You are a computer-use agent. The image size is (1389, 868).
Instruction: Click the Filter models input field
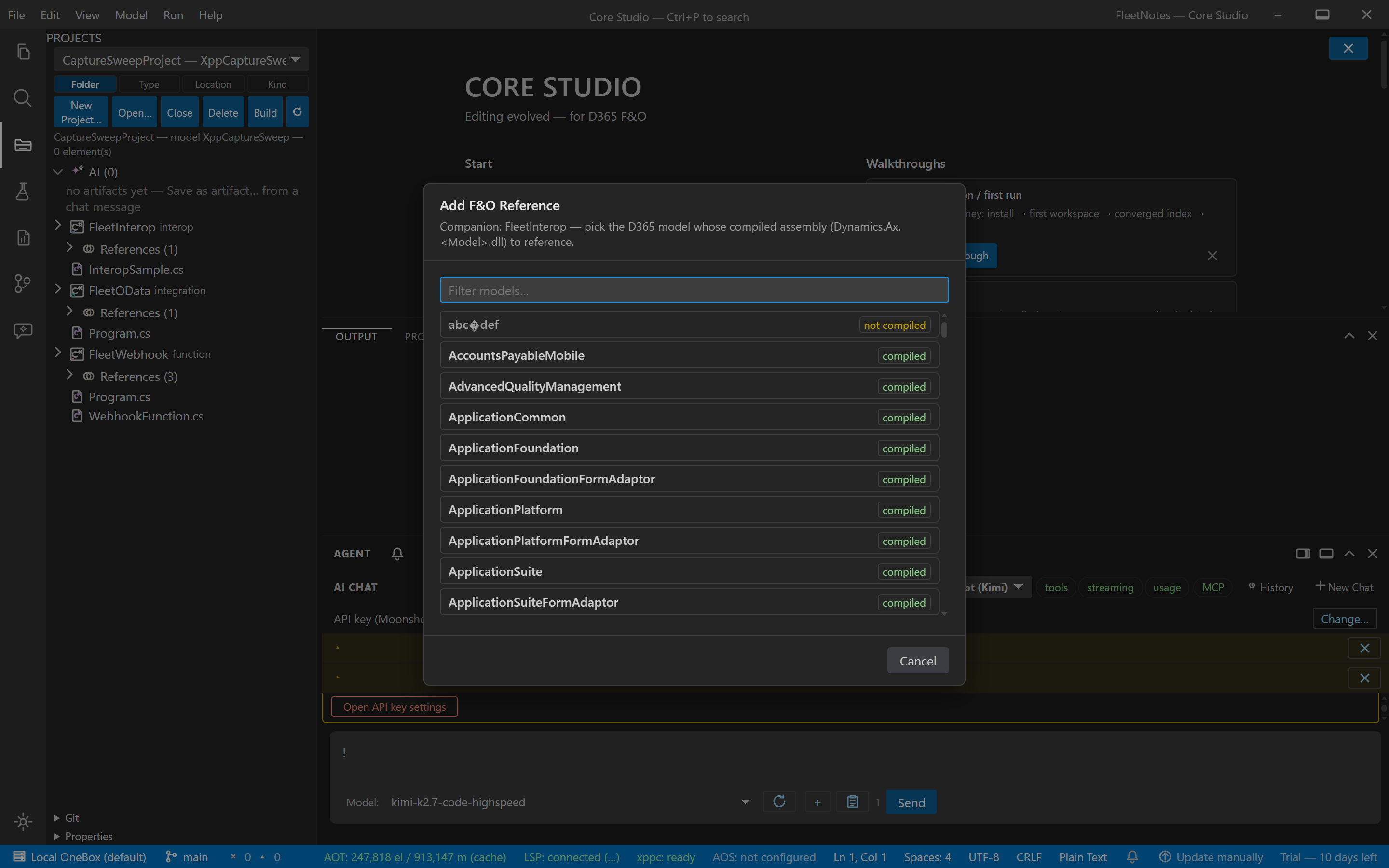[x=694, y=290]
